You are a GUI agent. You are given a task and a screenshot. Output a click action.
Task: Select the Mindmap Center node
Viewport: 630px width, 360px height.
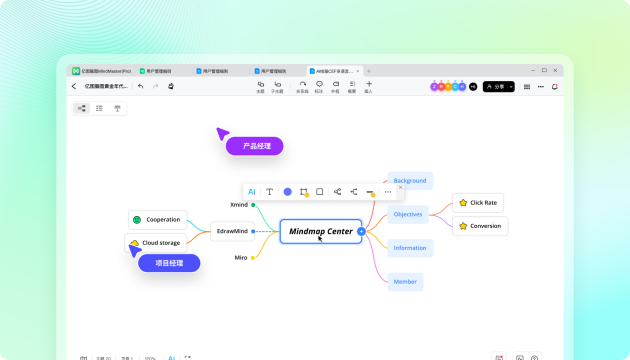(x=321, y=231)
